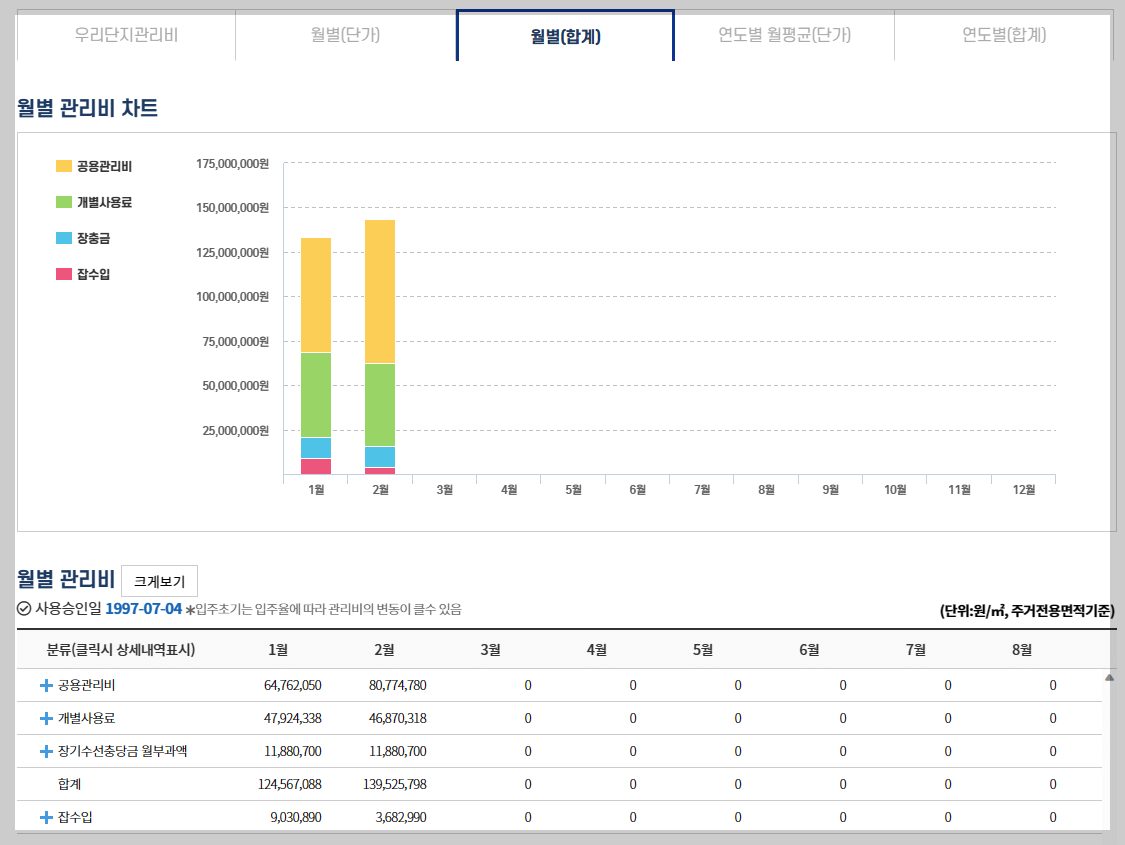The width and height of the screenshot is (1125, 845).
Task: Click the 월별 관리비 차트 heading
Action: pyautogui.click(x=88, y=108)
